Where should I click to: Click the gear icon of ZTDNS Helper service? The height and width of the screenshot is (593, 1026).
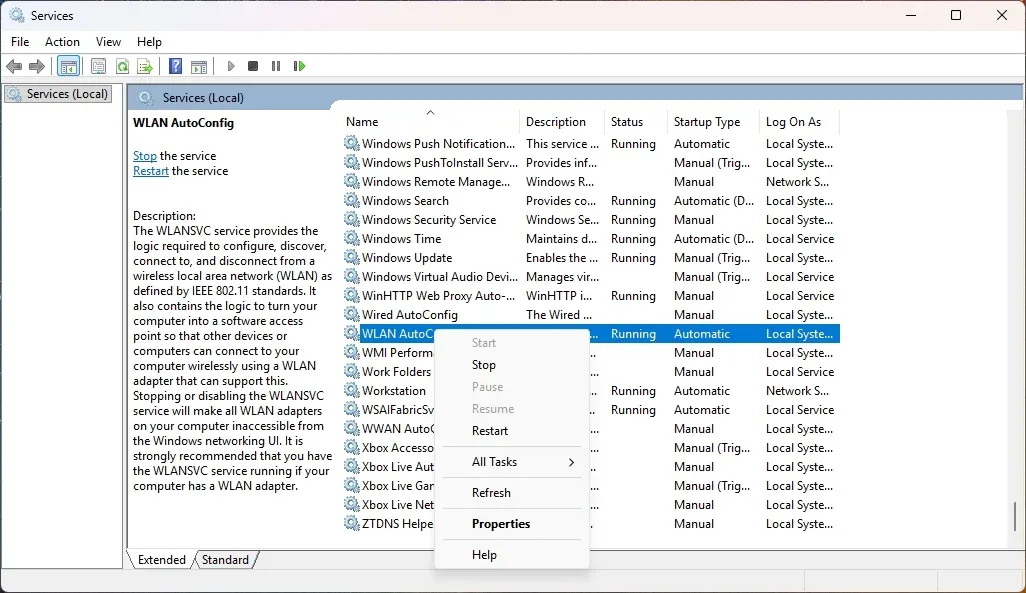[352, 523]
